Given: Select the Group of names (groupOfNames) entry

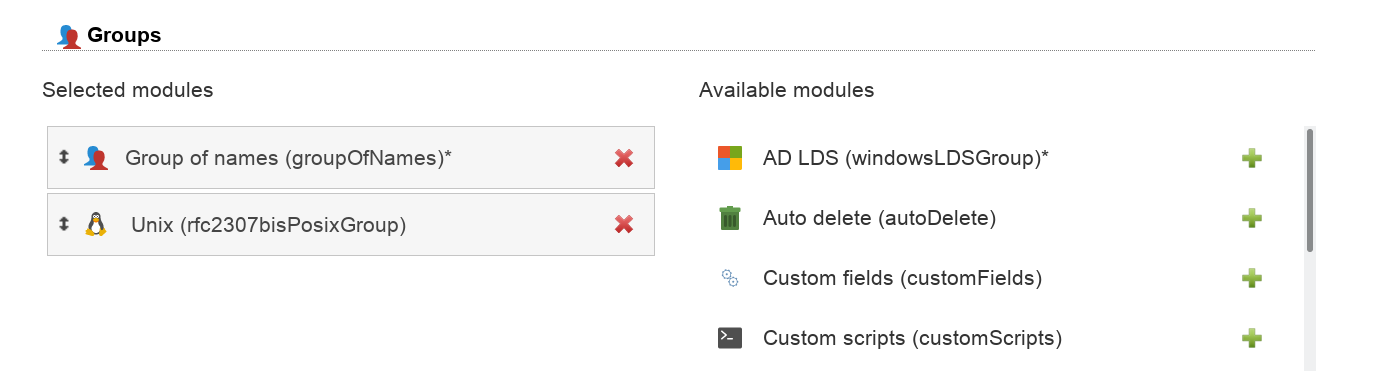Looking at the screenshot, I should tap(351, 157).
